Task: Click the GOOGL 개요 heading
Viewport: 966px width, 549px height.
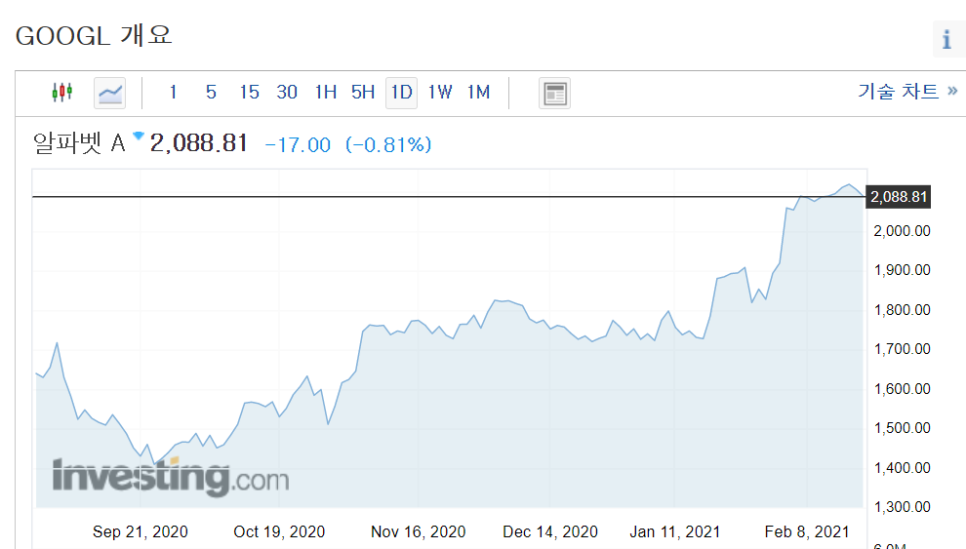Action: 94,36
